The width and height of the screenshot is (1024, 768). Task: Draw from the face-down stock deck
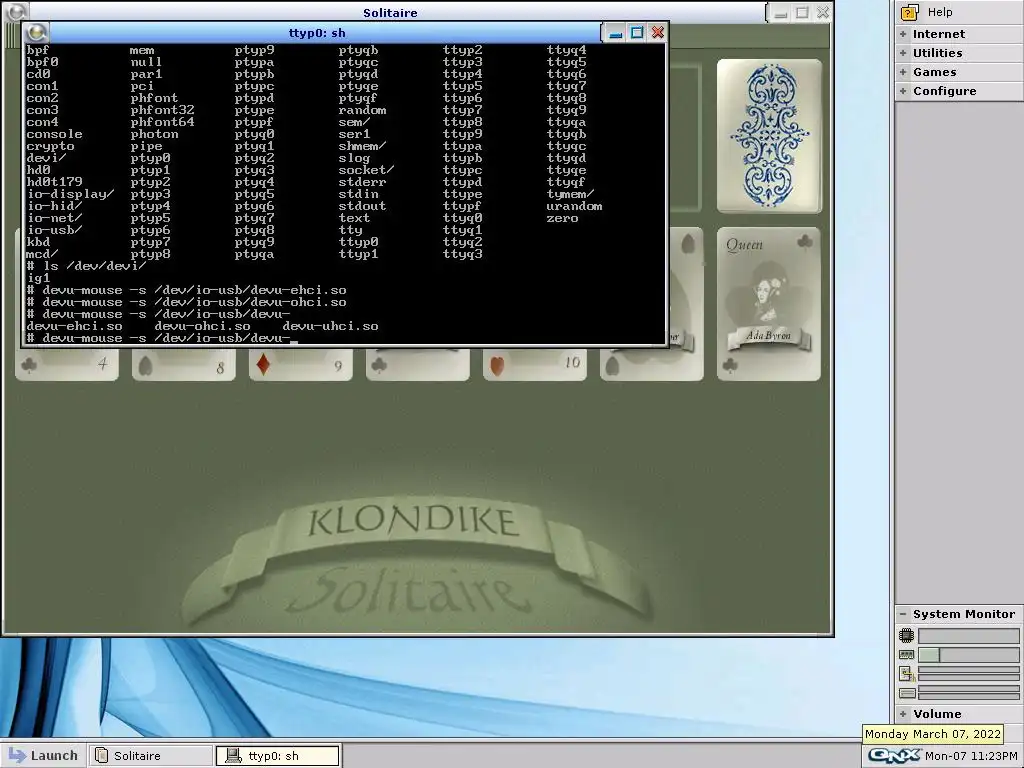coord(769,136)
